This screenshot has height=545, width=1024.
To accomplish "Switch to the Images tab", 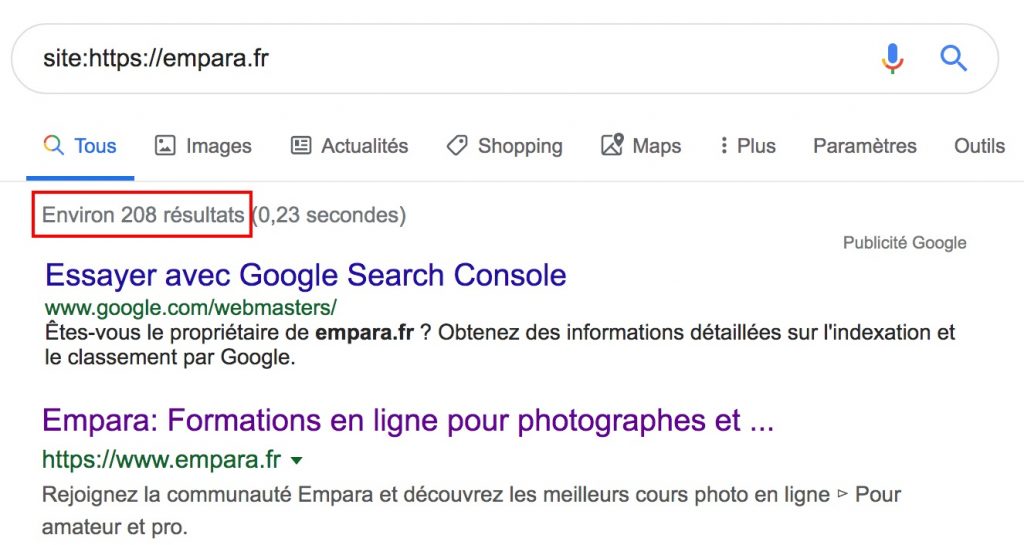I will click(x=218, y=146).
